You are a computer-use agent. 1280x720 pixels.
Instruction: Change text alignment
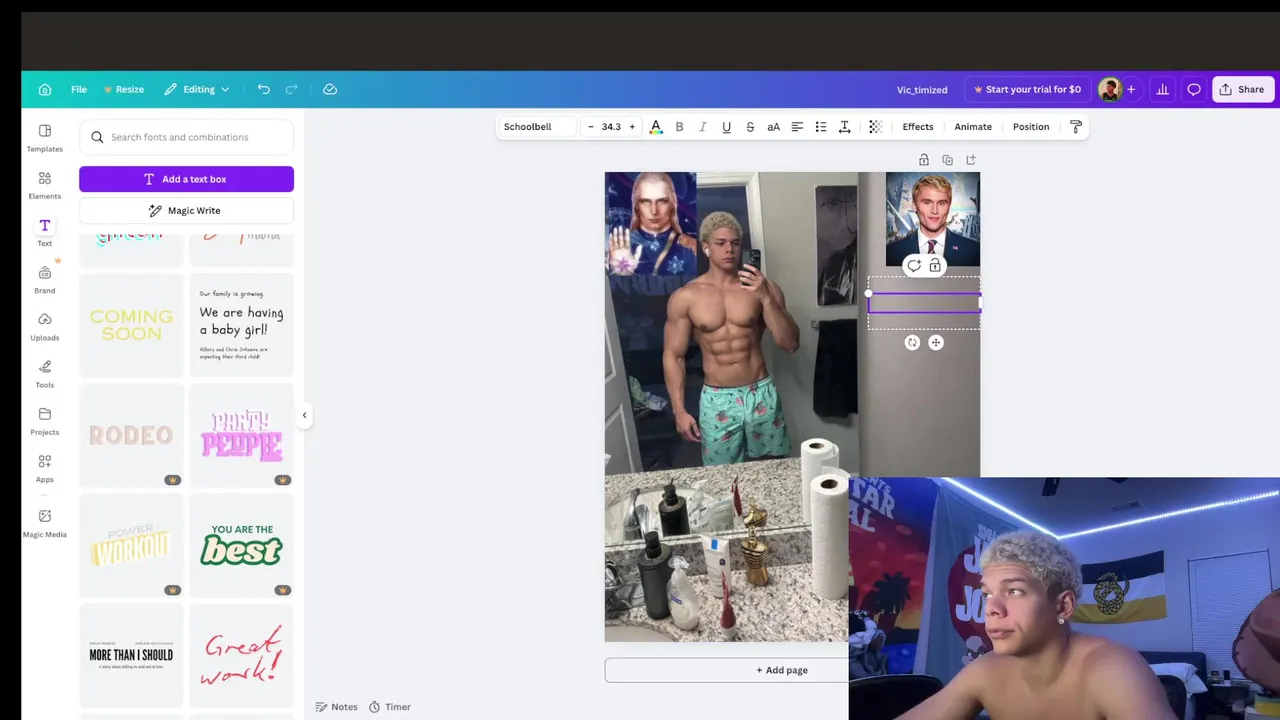pos(797,127)
